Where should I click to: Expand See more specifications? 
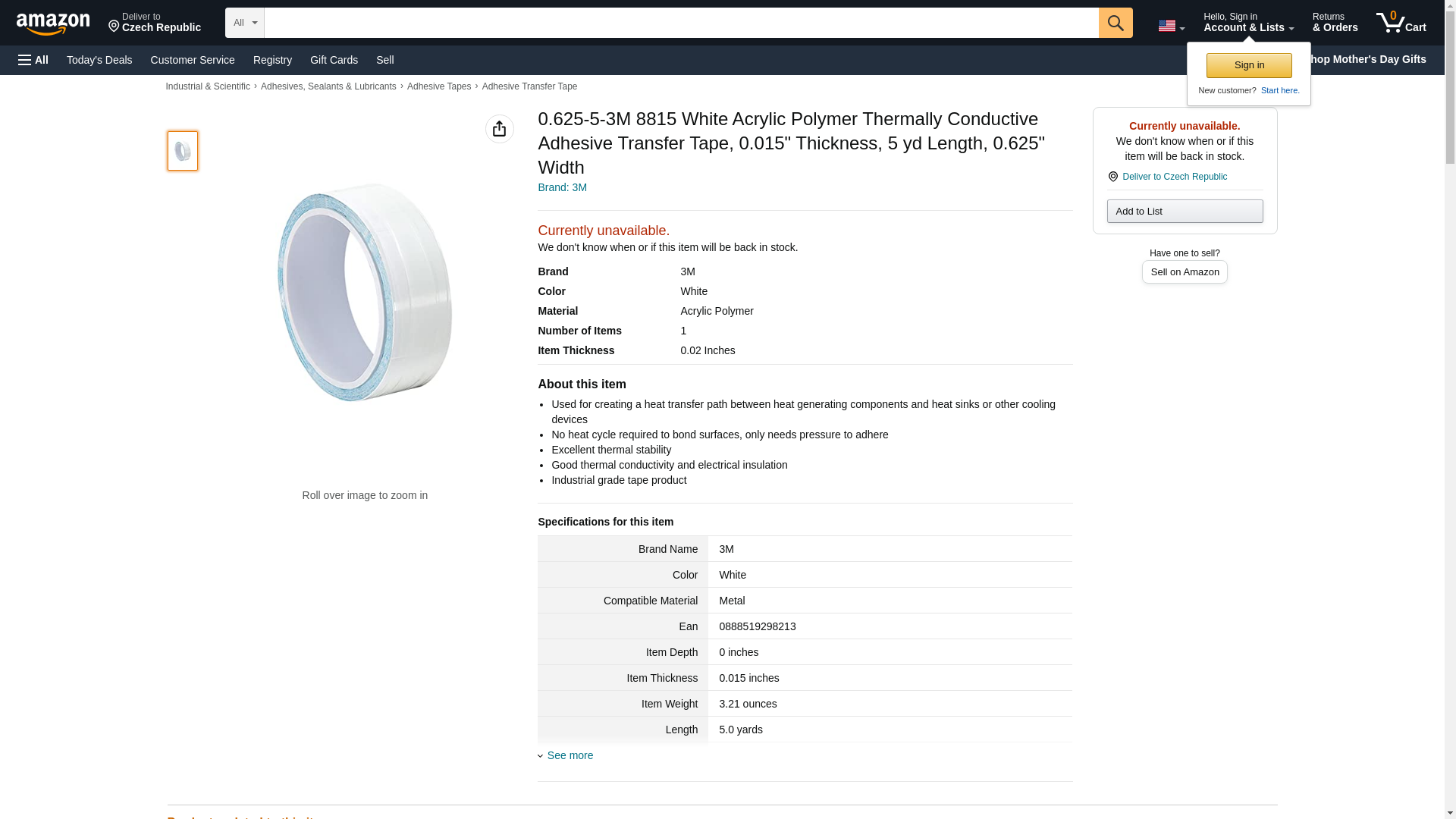pos(569,755)
